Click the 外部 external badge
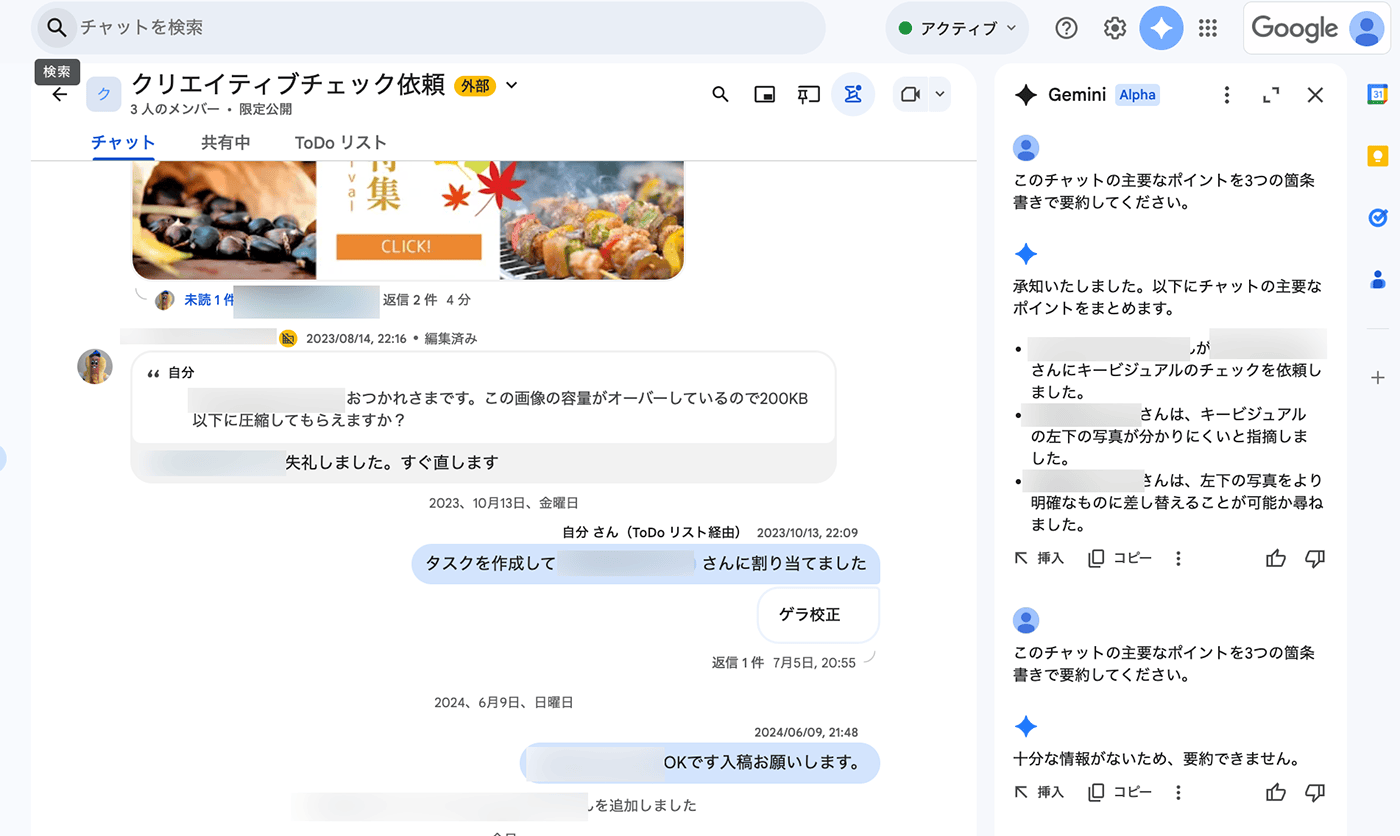This screenshot has width=1400, height=836. coord(475,86)
